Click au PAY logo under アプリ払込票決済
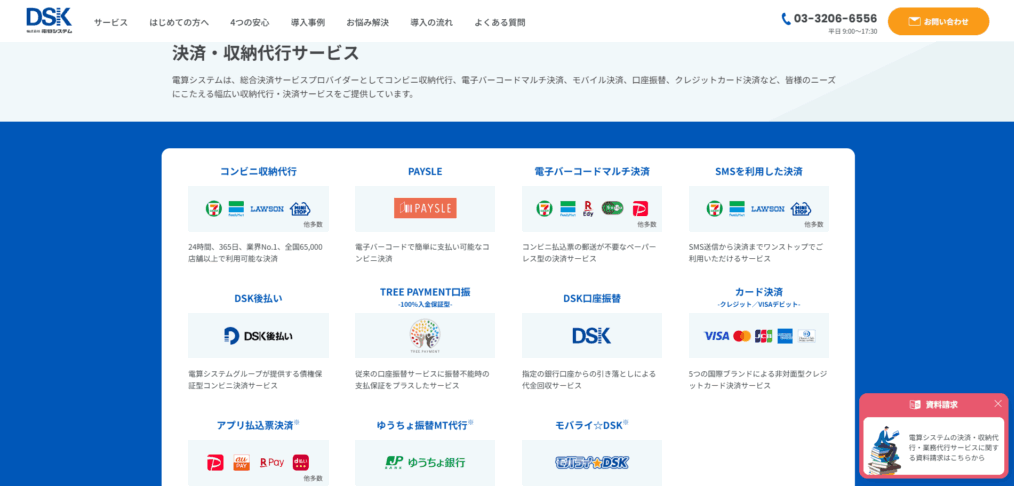Viewport: 1014px width, 486px height. tap(242, 462)
